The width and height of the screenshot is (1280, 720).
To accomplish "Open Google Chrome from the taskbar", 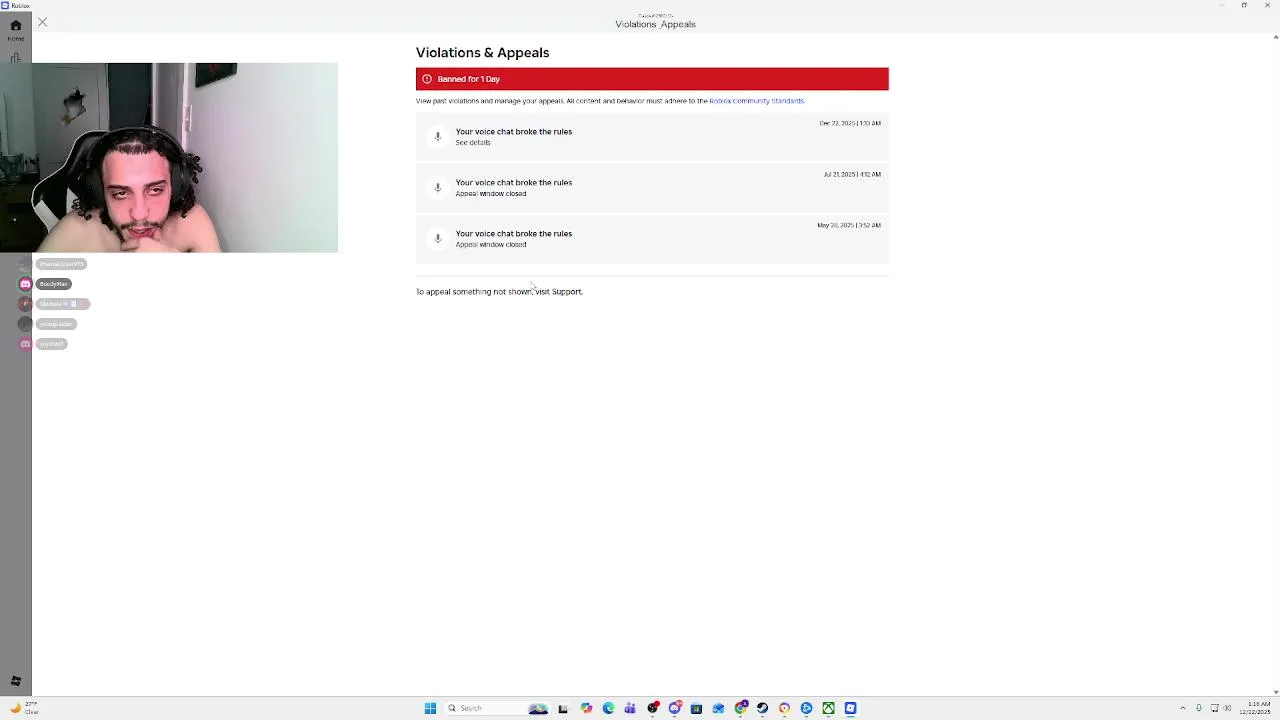I will (741, 708).
